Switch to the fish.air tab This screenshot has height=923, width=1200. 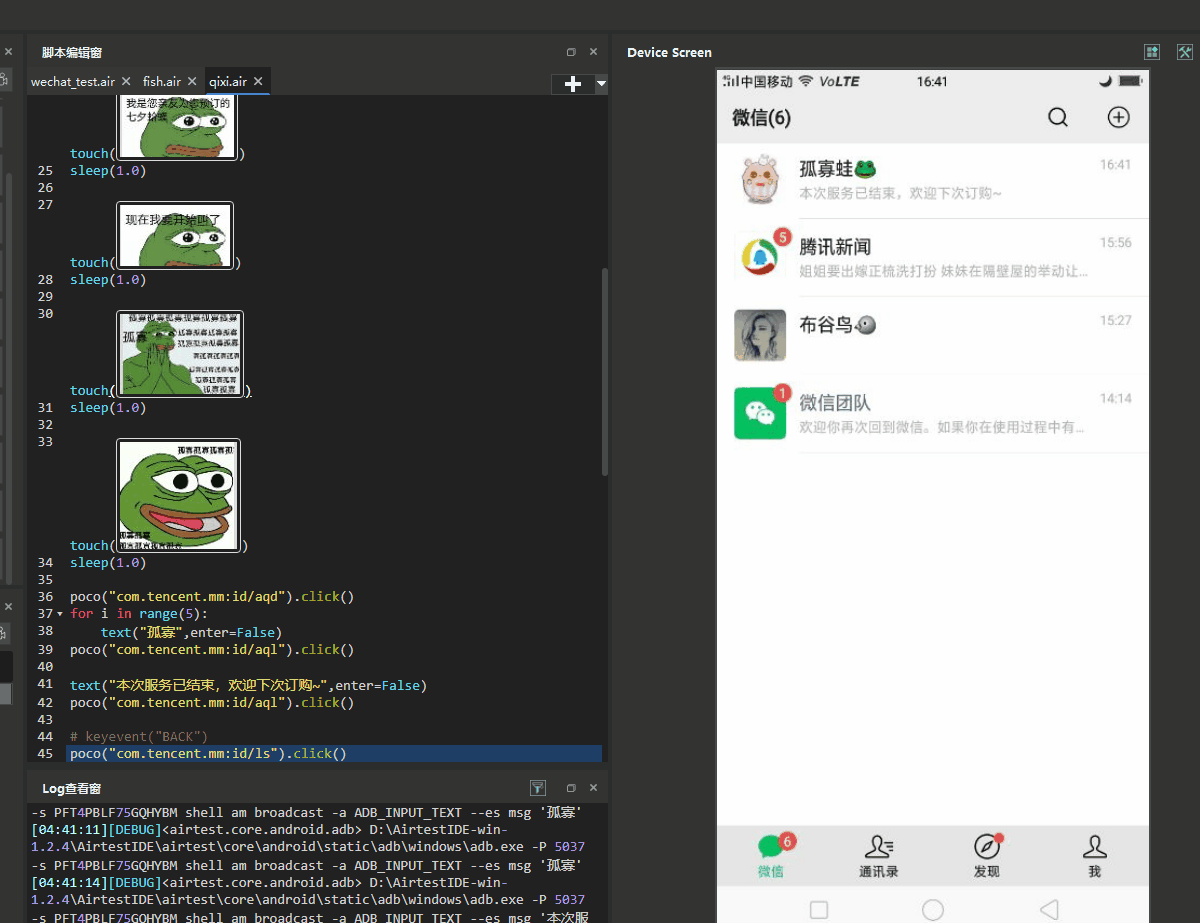point(161,82)
